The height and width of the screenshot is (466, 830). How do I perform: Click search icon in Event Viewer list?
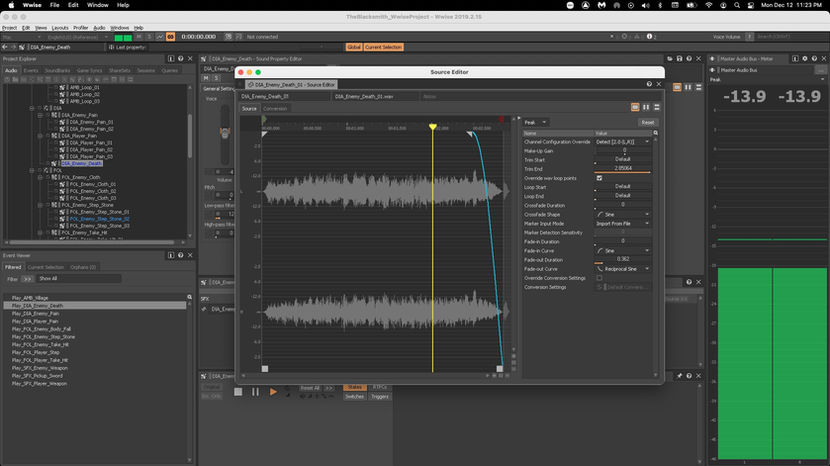(x=190, y=297)
